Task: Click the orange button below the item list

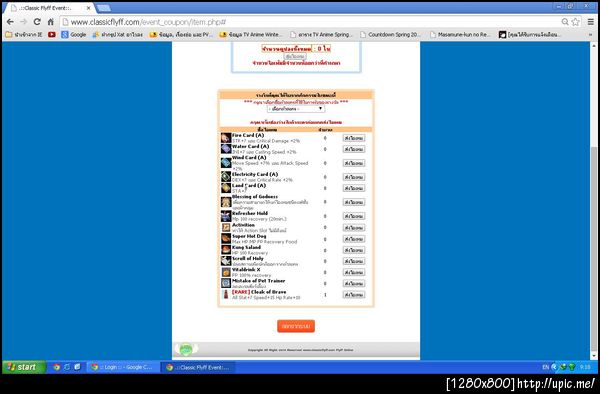Action: click(x=296, y=326)
